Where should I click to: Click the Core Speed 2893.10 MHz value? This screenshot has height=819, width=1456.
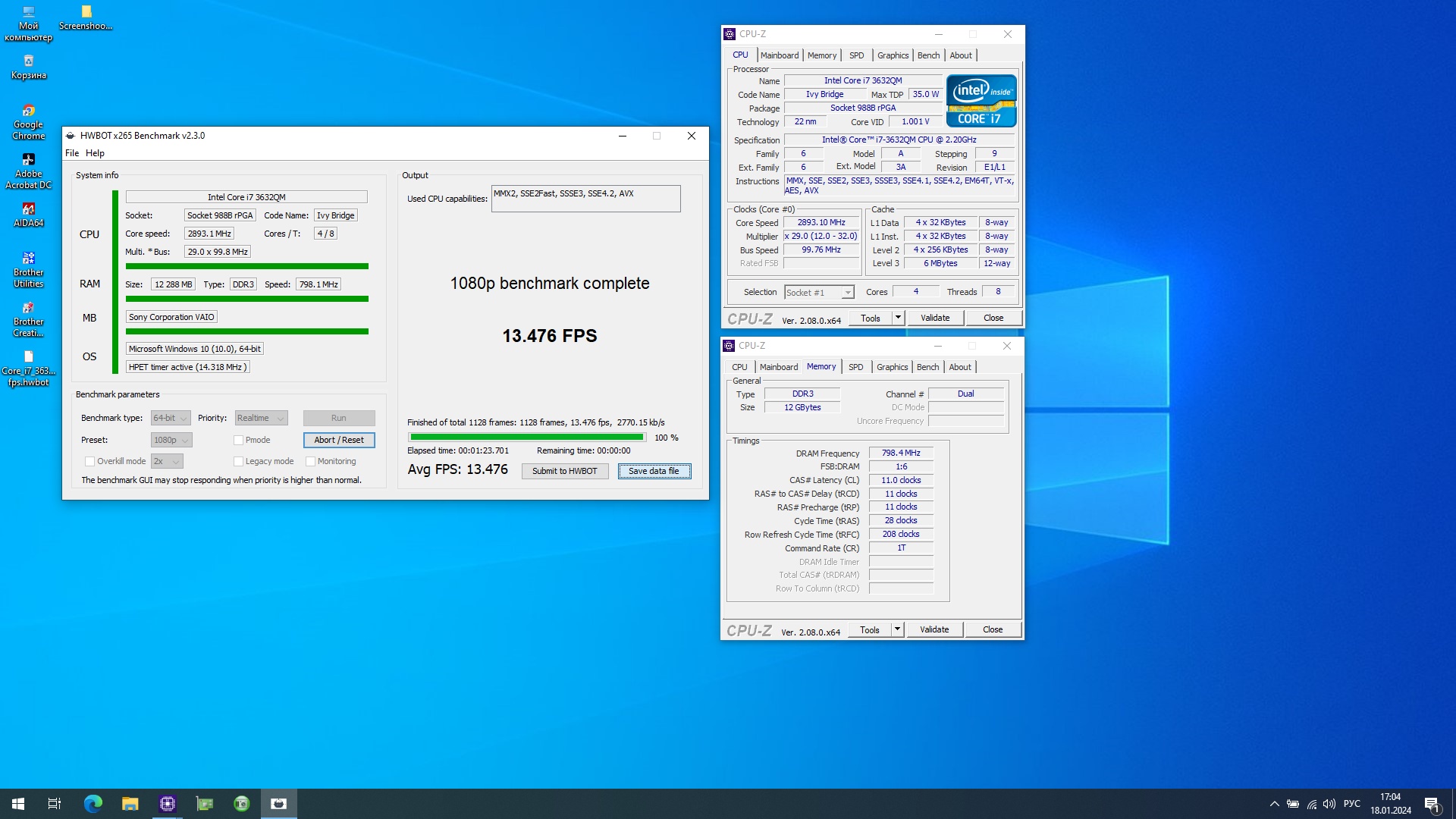(821, 223)
